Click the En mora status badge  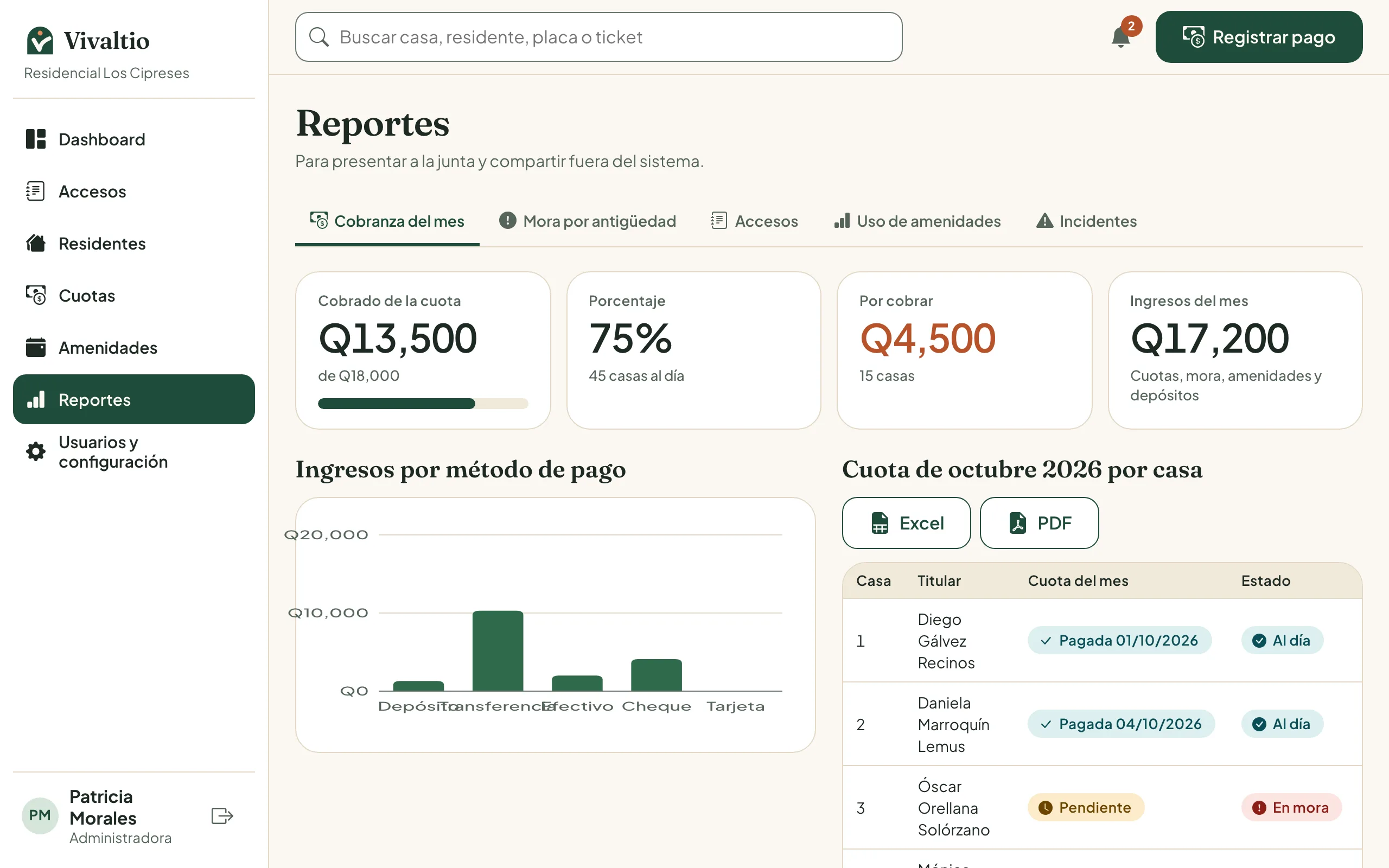(1291, 808)
